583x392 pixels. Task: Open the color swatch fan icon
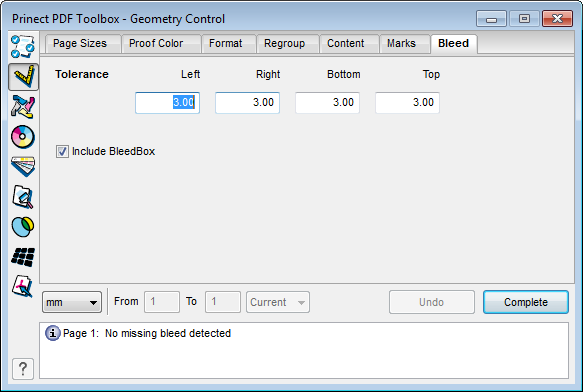pos(23,167)
